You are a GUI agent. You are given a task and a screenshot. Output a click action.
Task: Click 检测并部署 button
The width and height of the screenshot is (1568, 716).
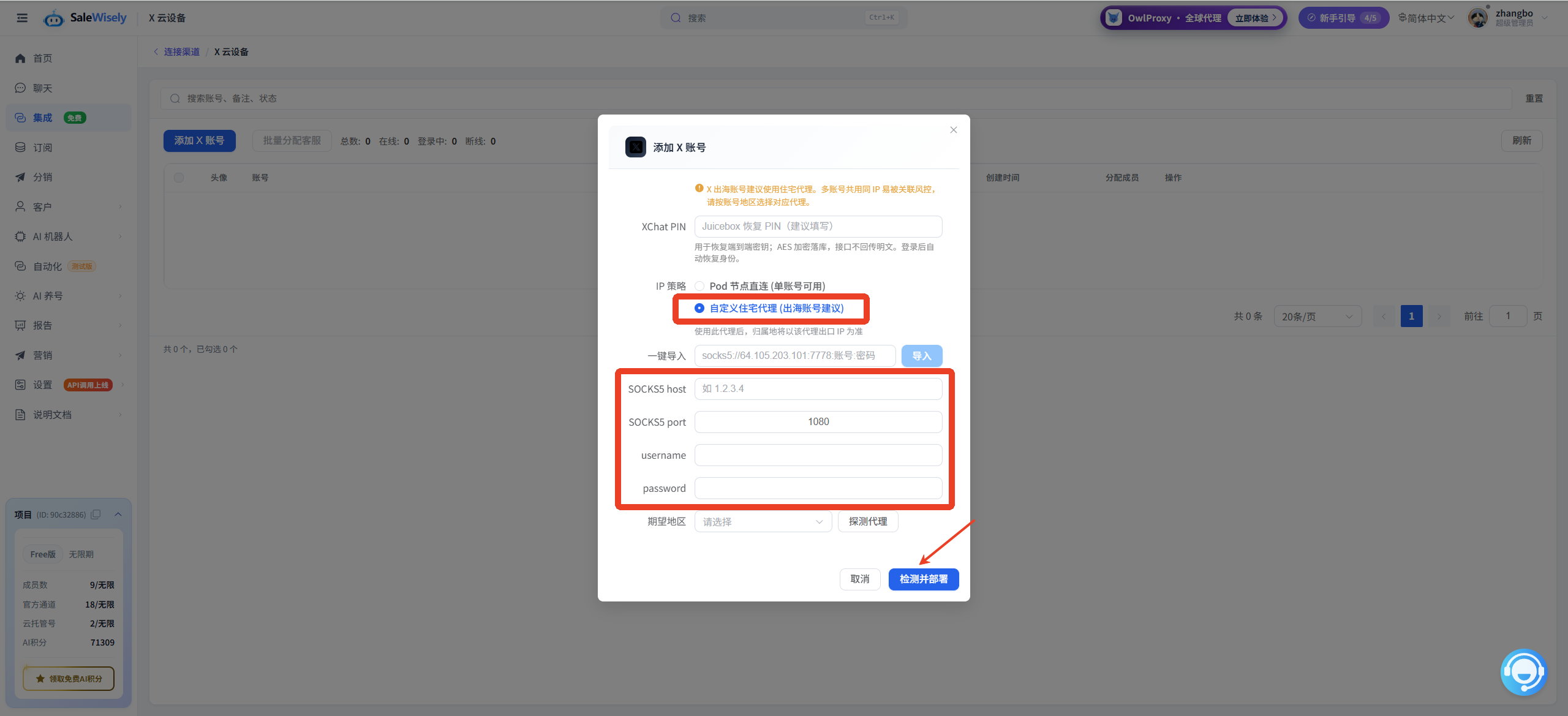pos(924,579)
